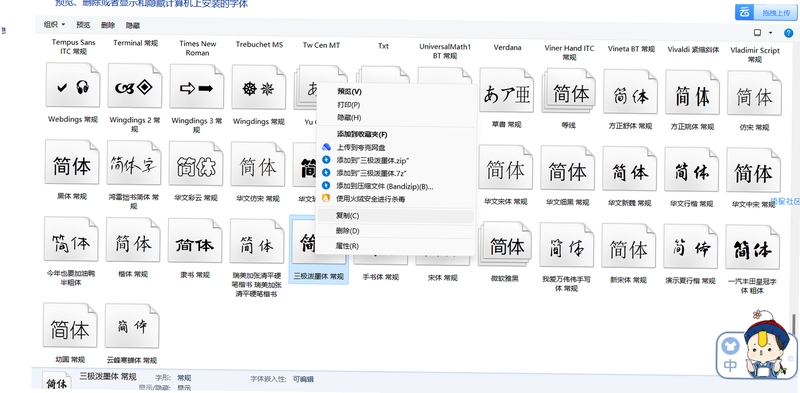Select the 方正舒体 常规 font icon
Image resolution: width=800 pixels, height=393 pixels.
click(631, 92)
